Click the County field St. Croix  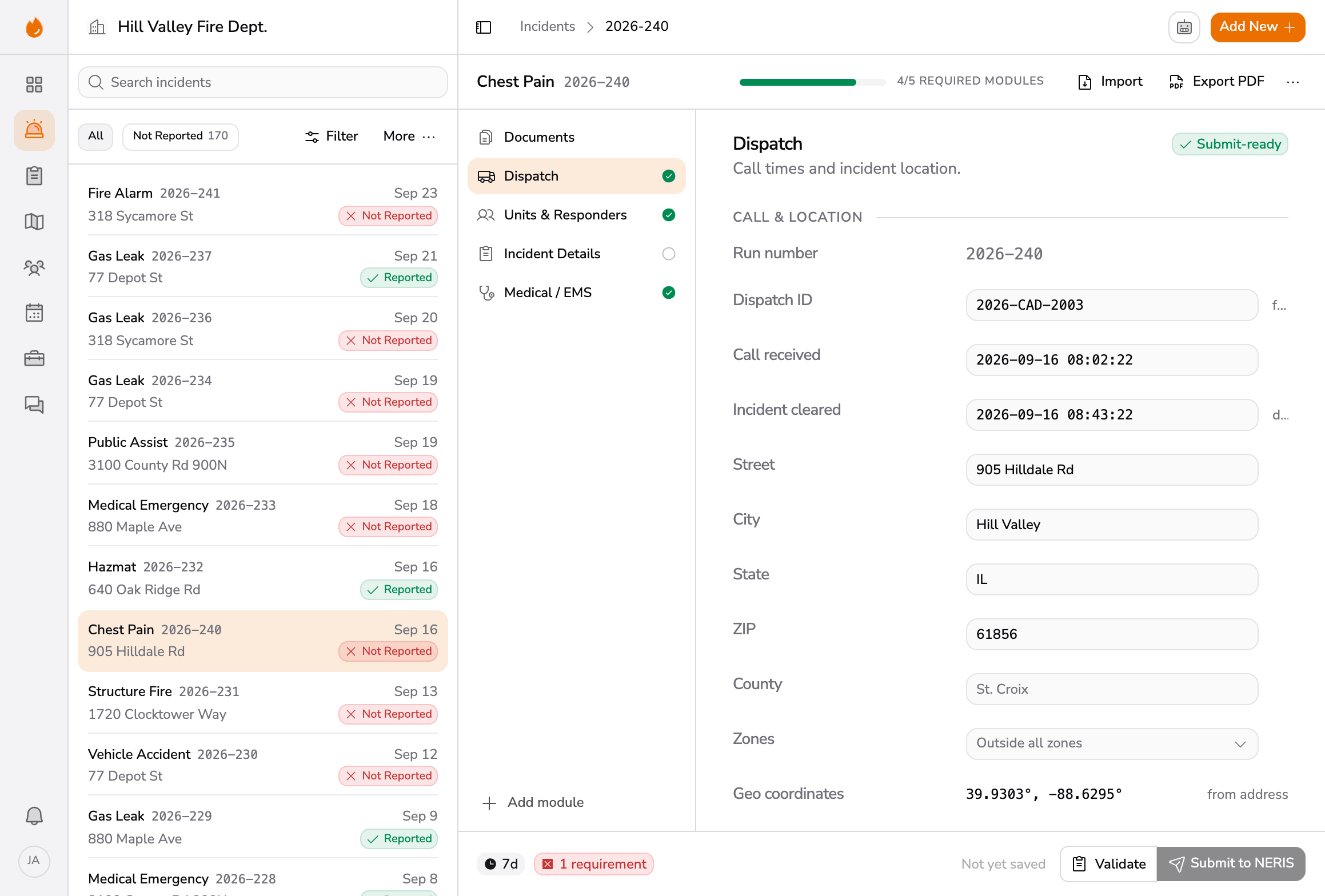1112,689
